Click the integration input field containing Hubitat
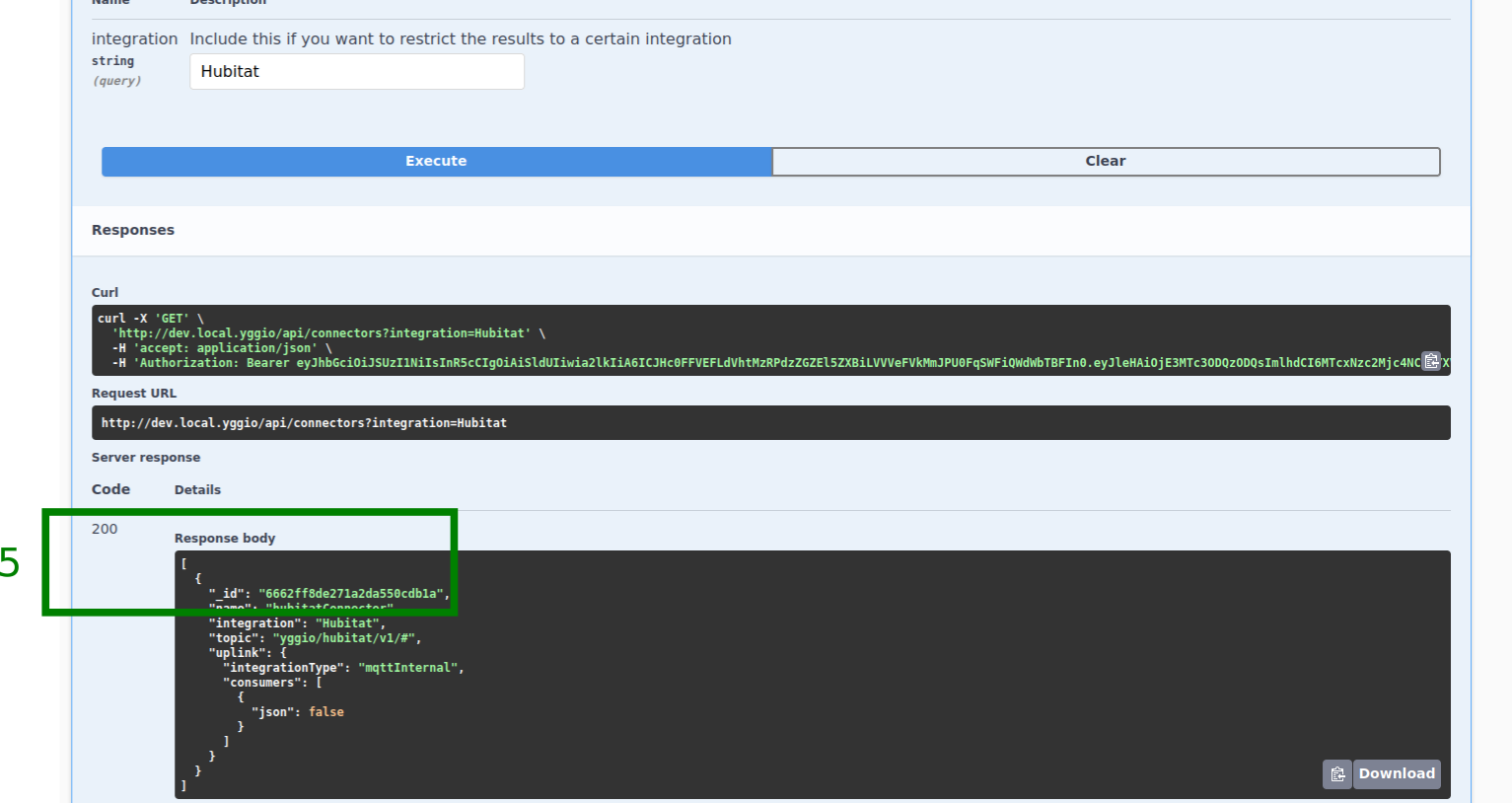Screen dimensions: 1512x803 (357, 72)
